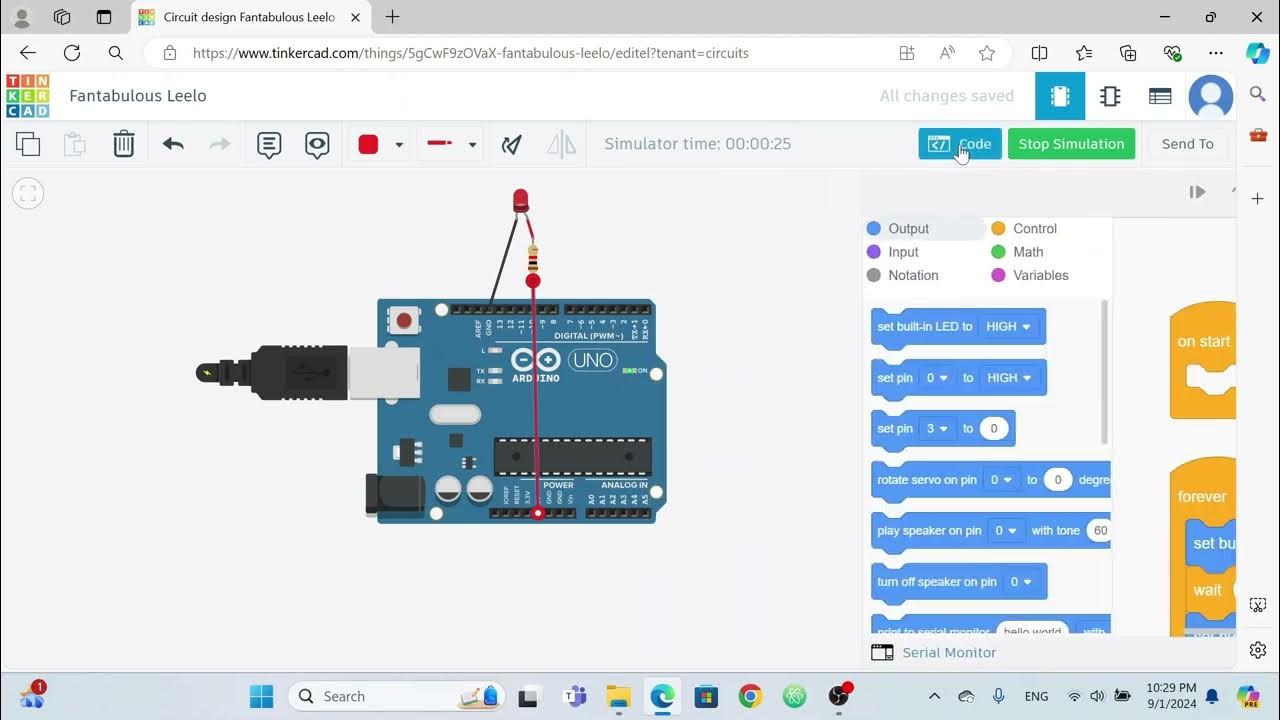Open pin dropdown in turn off speaker block
1280x720 pixels.
[1021, 582]
